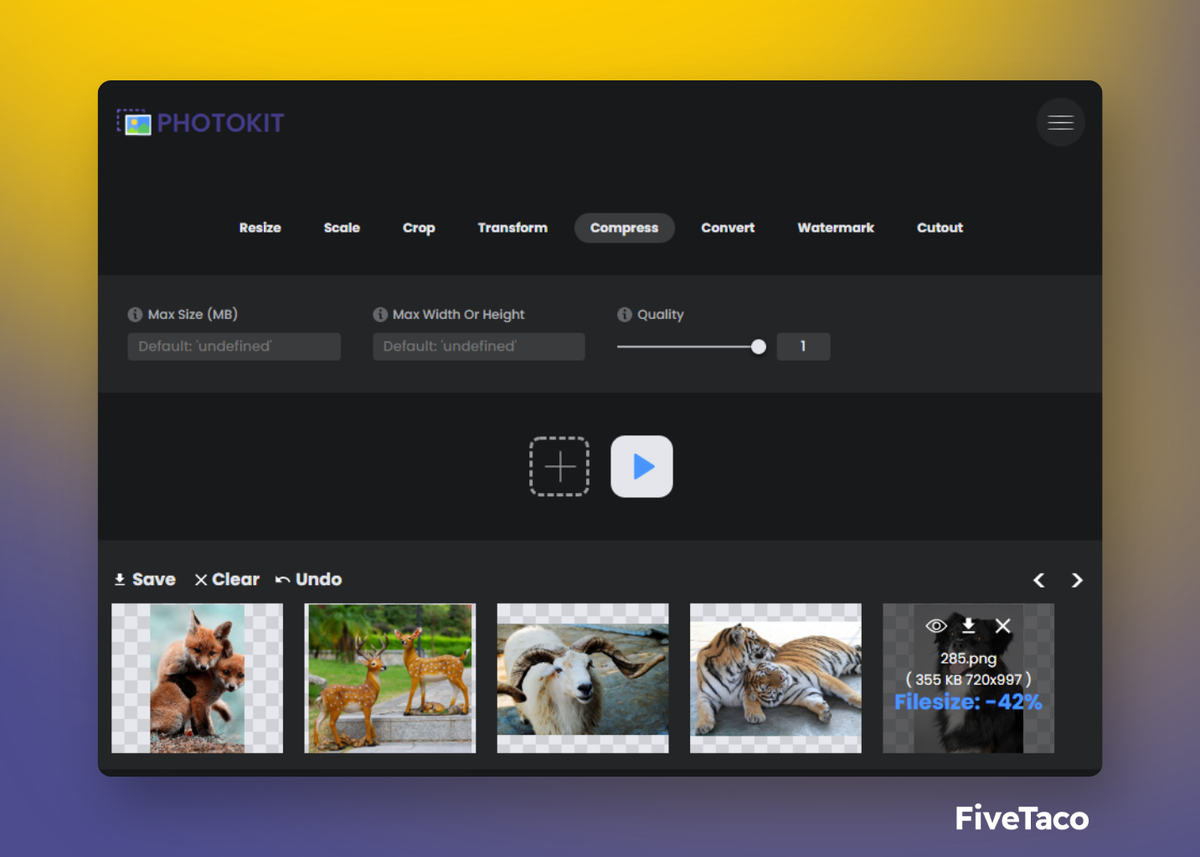The image size is (1200, 857).
Task: Click the Save icon above the thumbnails
Action: point(120,579)
